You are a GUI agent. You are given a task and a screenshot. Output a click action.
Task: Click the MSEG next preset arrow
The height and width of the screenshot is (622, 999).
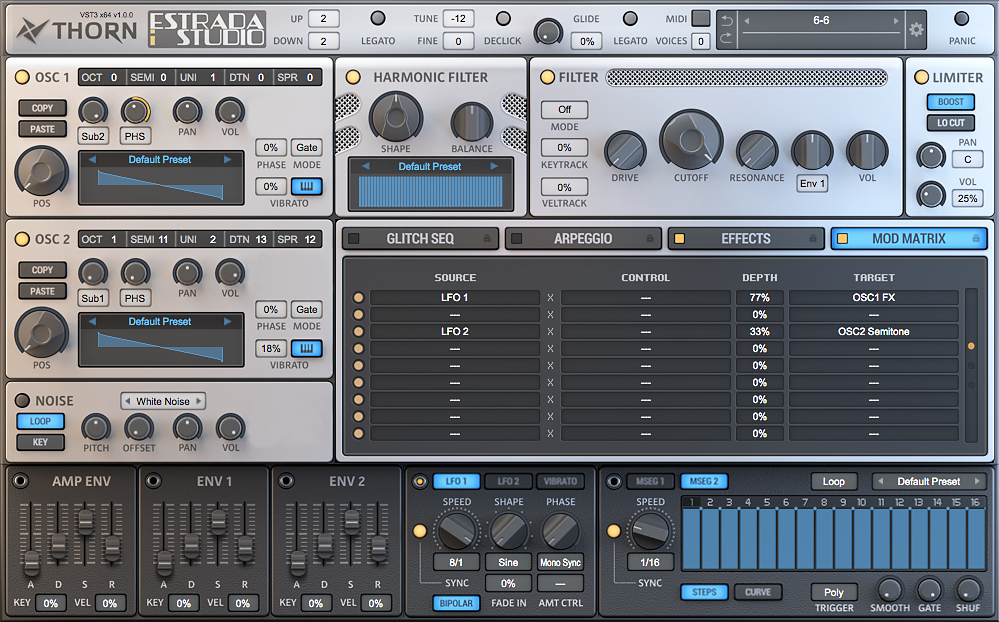click(x=977, y=481)
